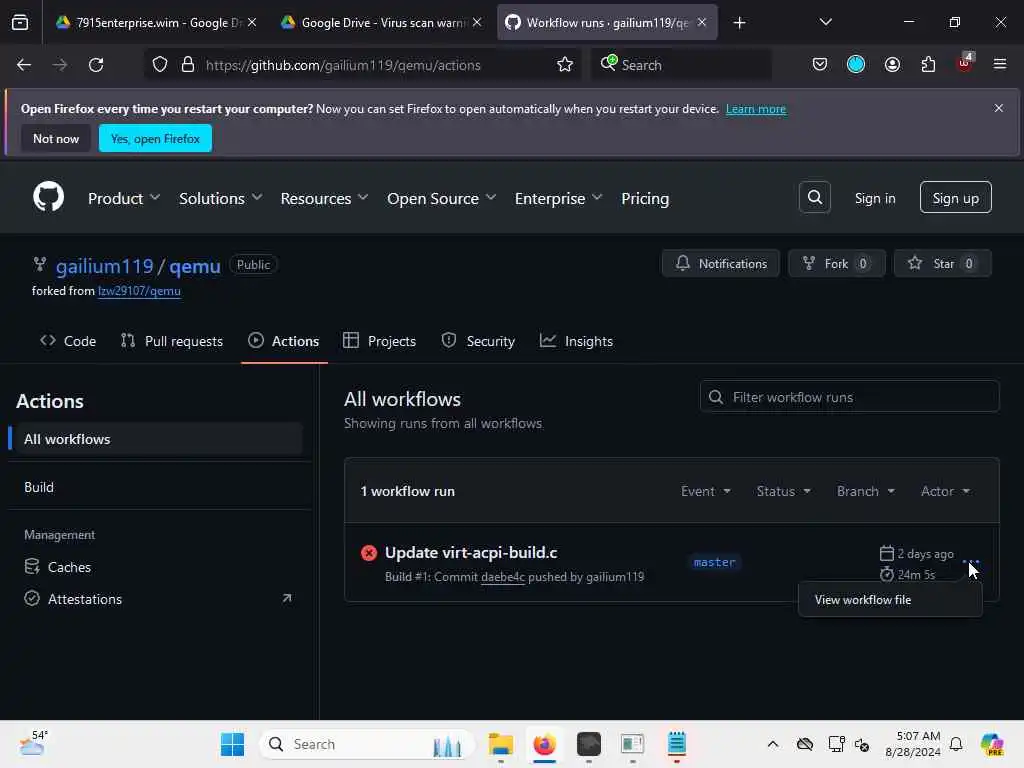Viewport: 1024px width, 768px height.
Task: Open Firefox View icon in tab strip
Action: [x=20, y=22]
